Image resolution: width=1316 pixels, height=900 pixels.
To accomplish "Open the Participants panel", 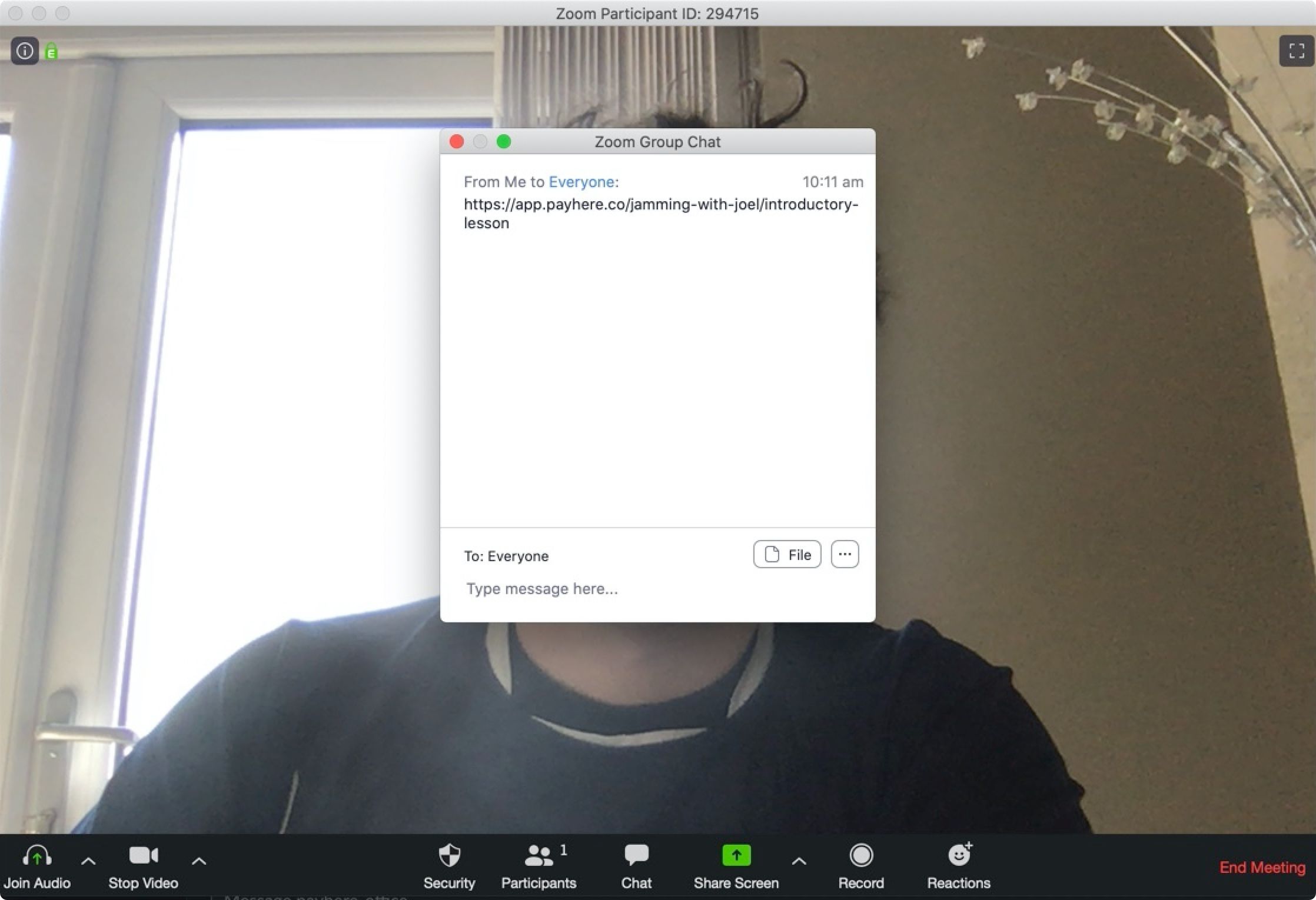I will coord(539,865).
